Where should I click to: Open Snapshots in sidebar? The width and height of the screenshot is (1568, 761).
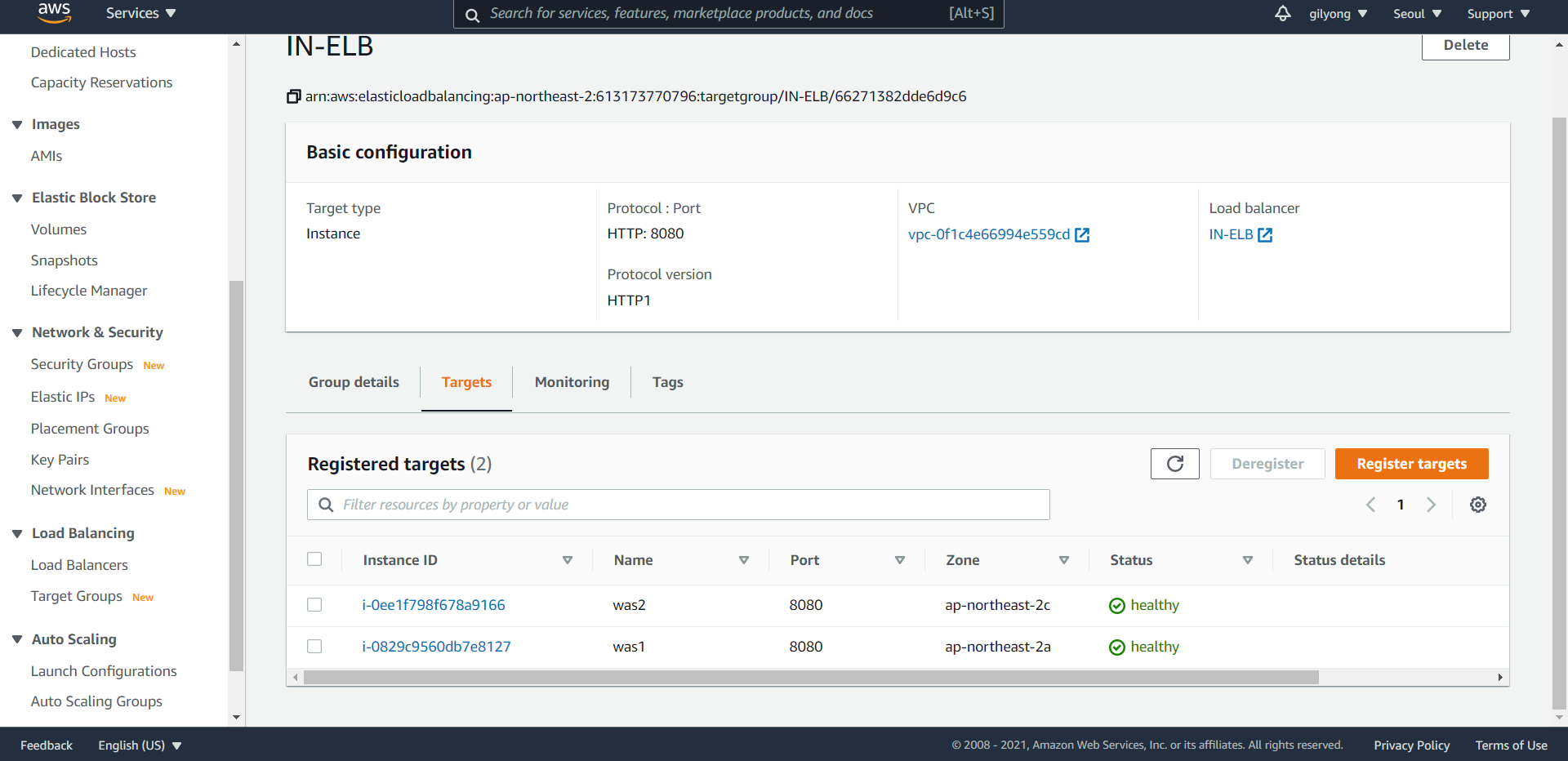(65, 260)
